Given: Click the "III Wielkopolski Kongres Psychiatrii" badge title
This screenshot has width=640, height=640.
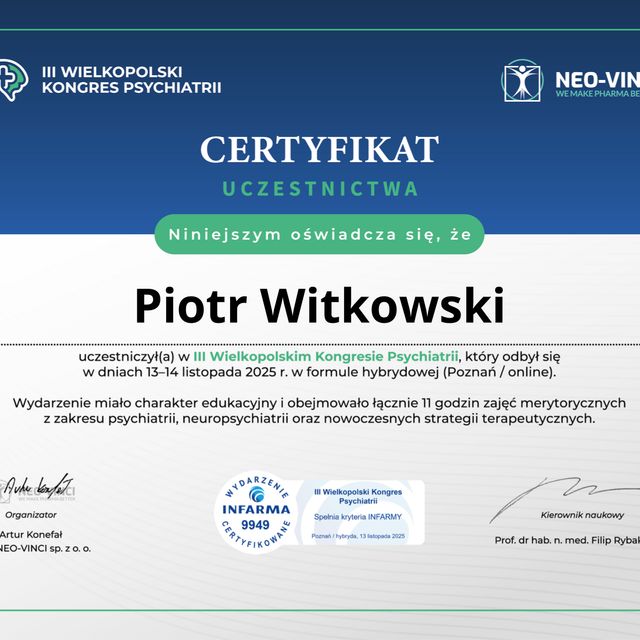Looking at the screenshot, I should point(358,496).
